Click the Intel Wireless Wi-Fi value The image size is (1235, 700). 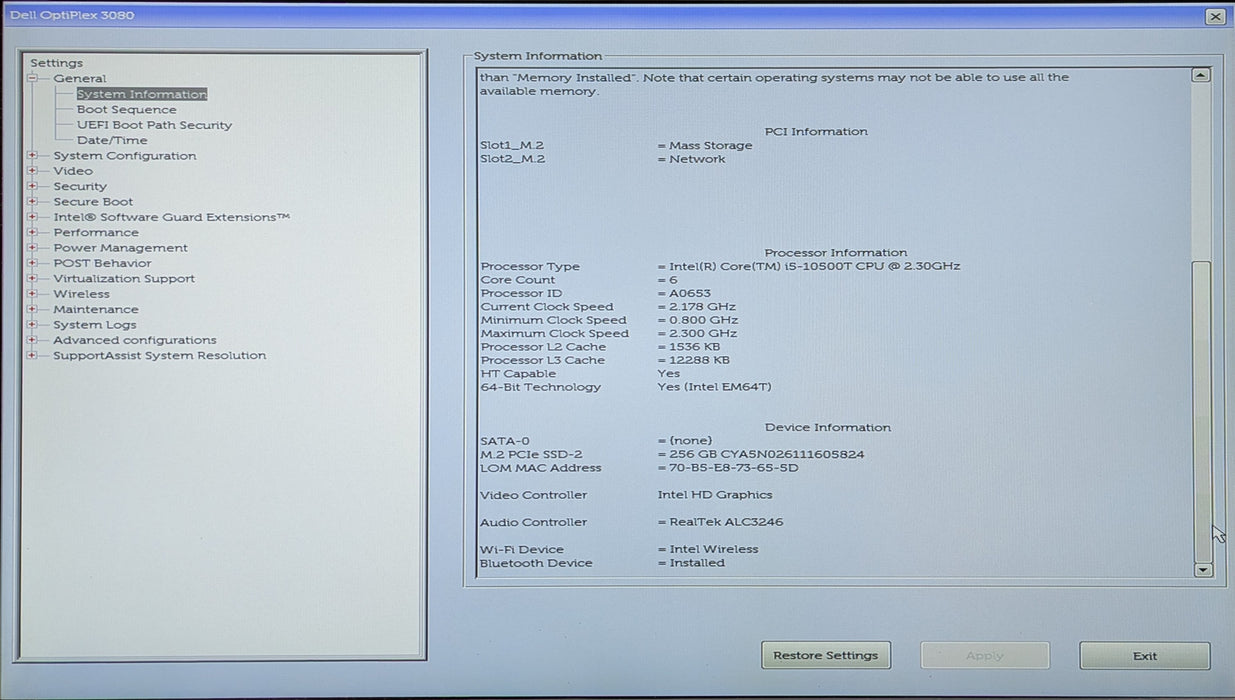pyautogui.click(x=708, y=549)
